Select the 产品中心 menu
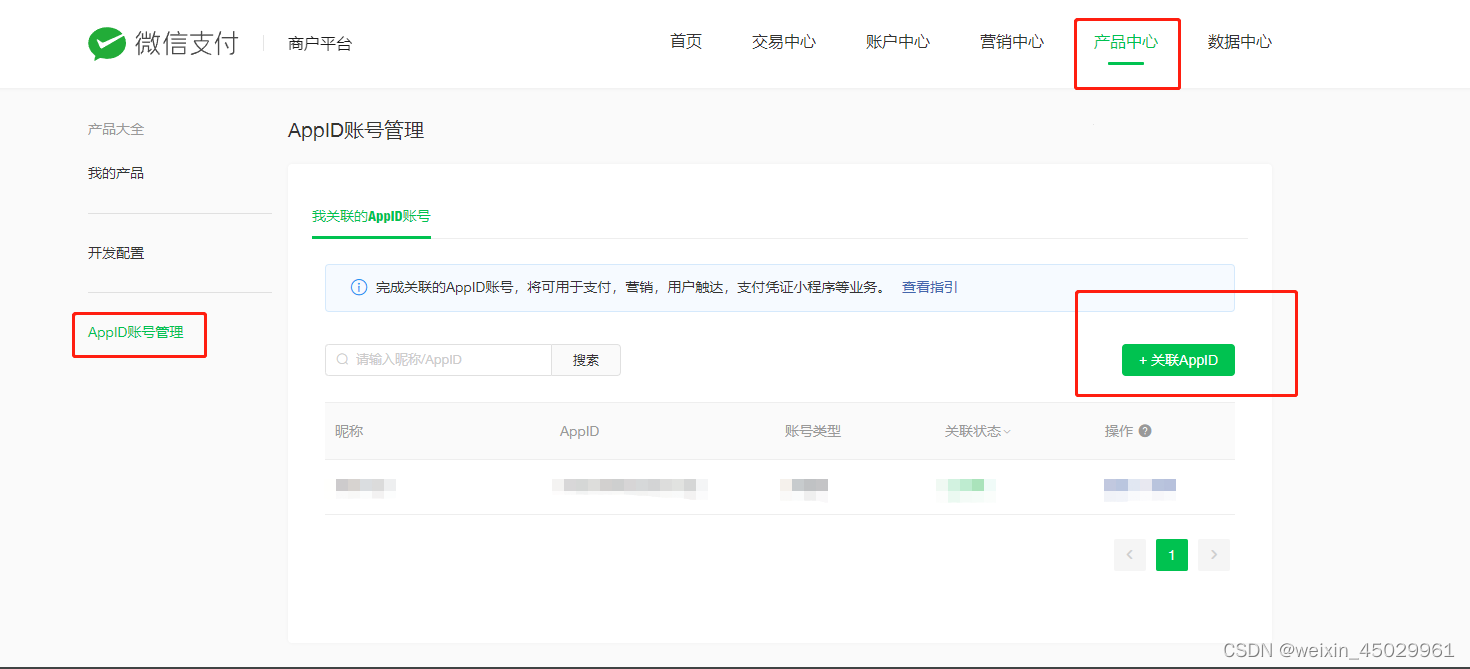This screenshot has height=669, width=1470. tap(1126, 42)
